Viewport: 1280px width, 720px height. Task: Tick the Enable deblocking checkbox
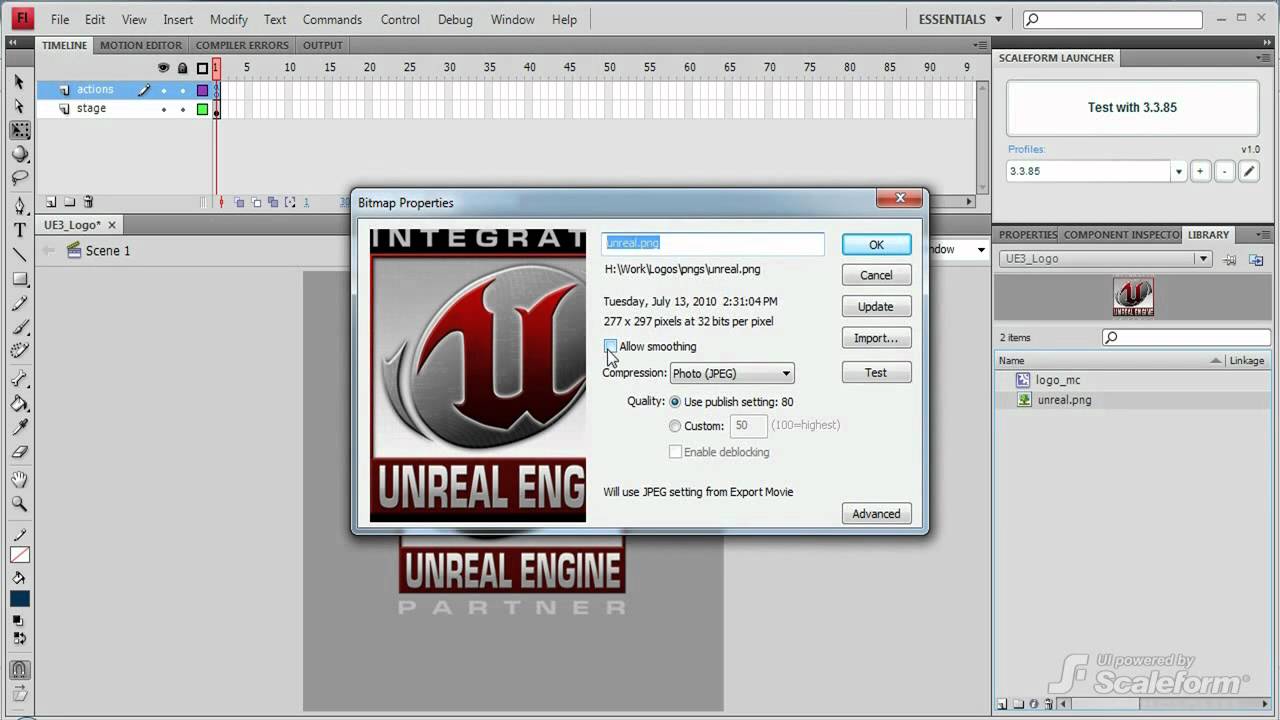tap(675, 452)
